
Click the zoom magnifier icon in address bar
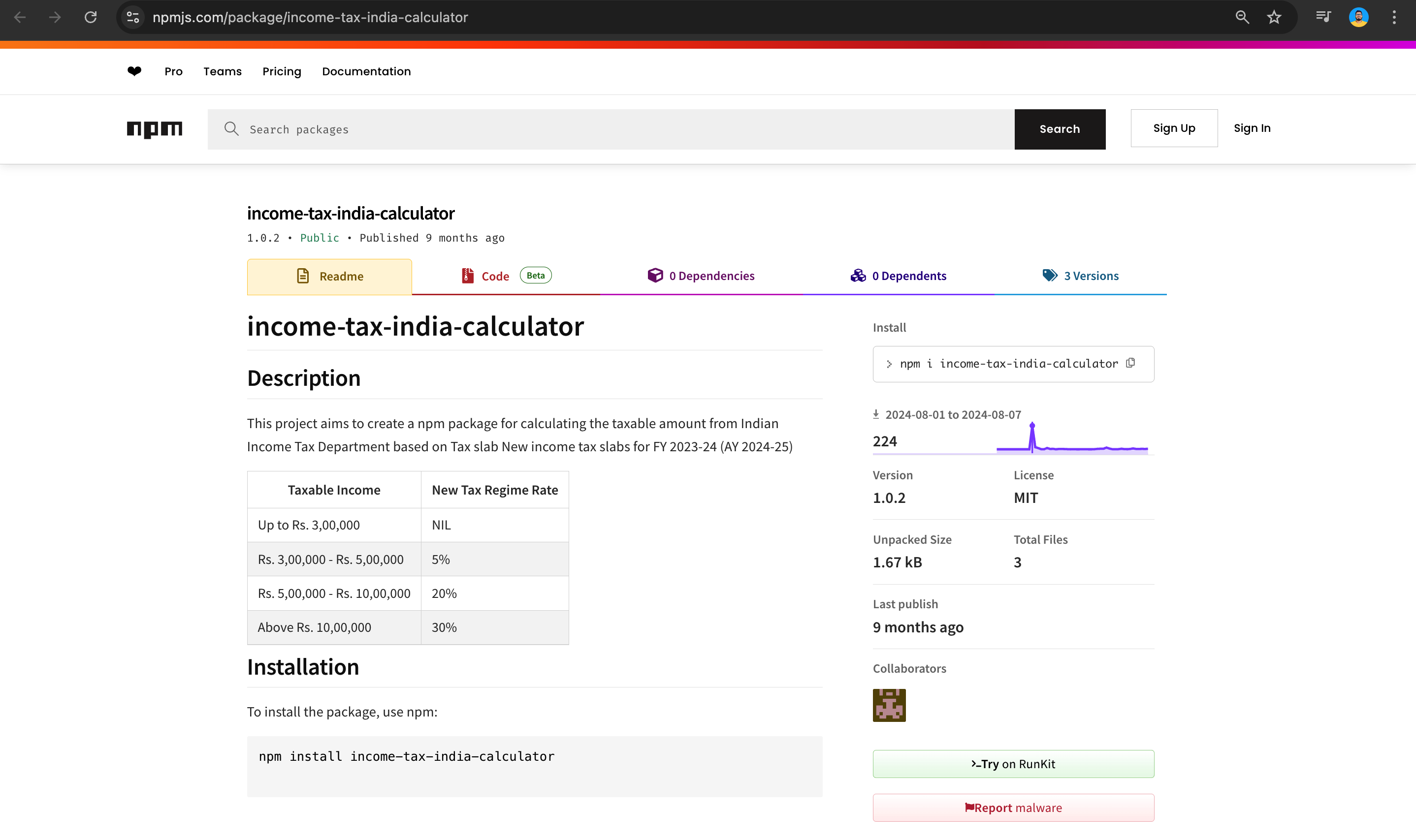[1242, 17]
